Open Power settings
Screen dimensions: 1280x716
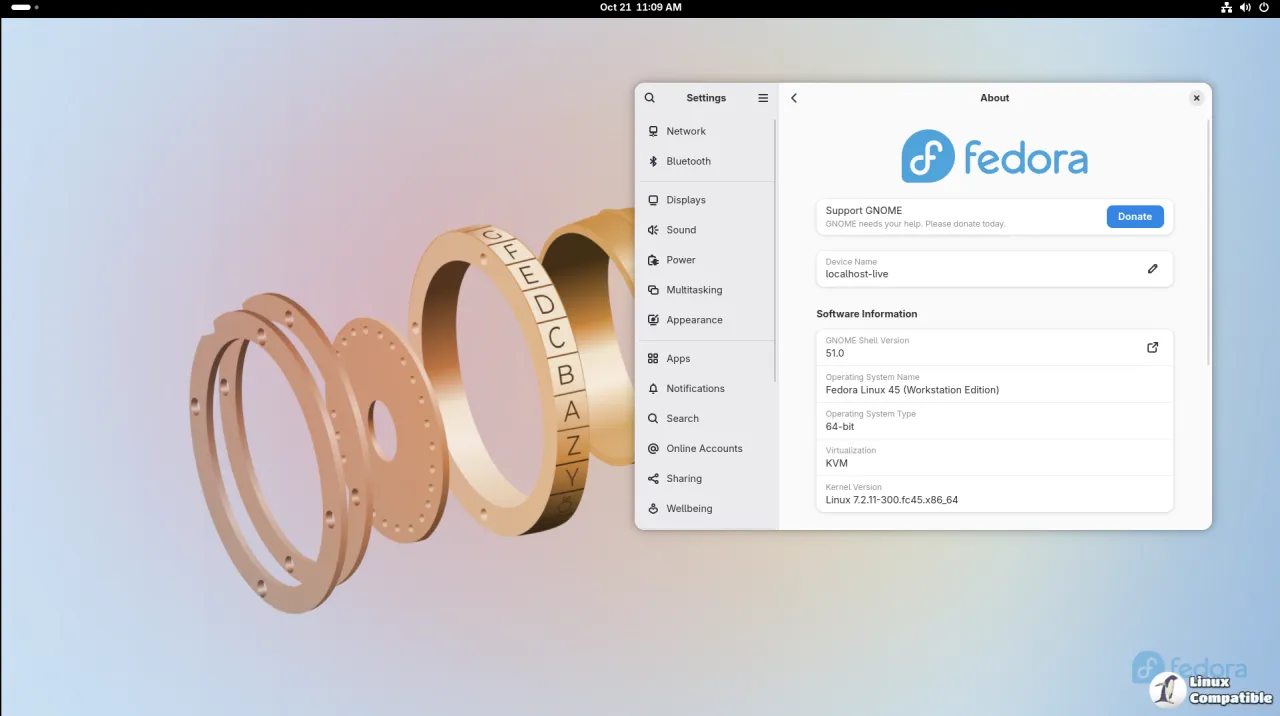click(705, 260)
